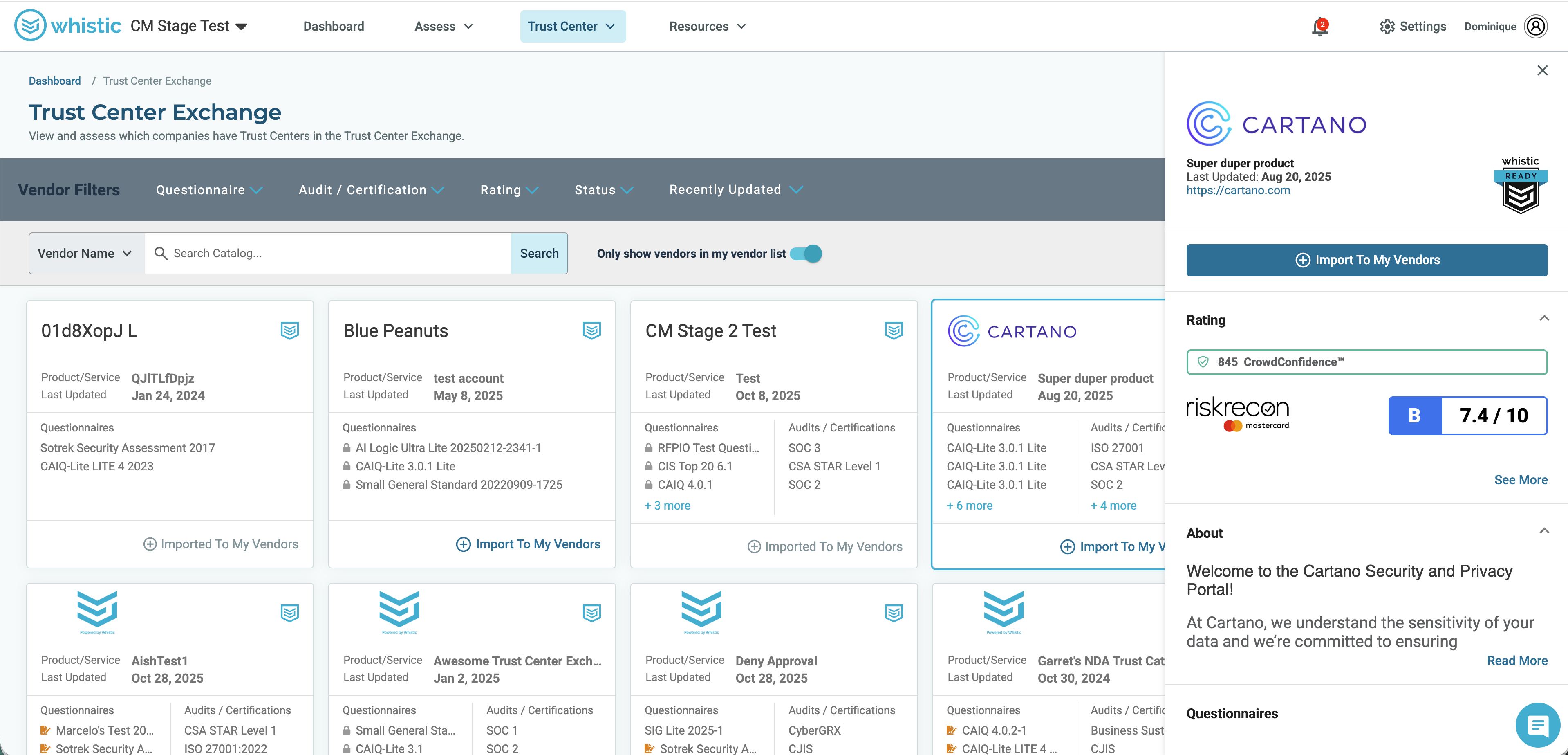
Task: Click Imported To My Vendors on 01d8XopJ L
Action: click(220, 544)
